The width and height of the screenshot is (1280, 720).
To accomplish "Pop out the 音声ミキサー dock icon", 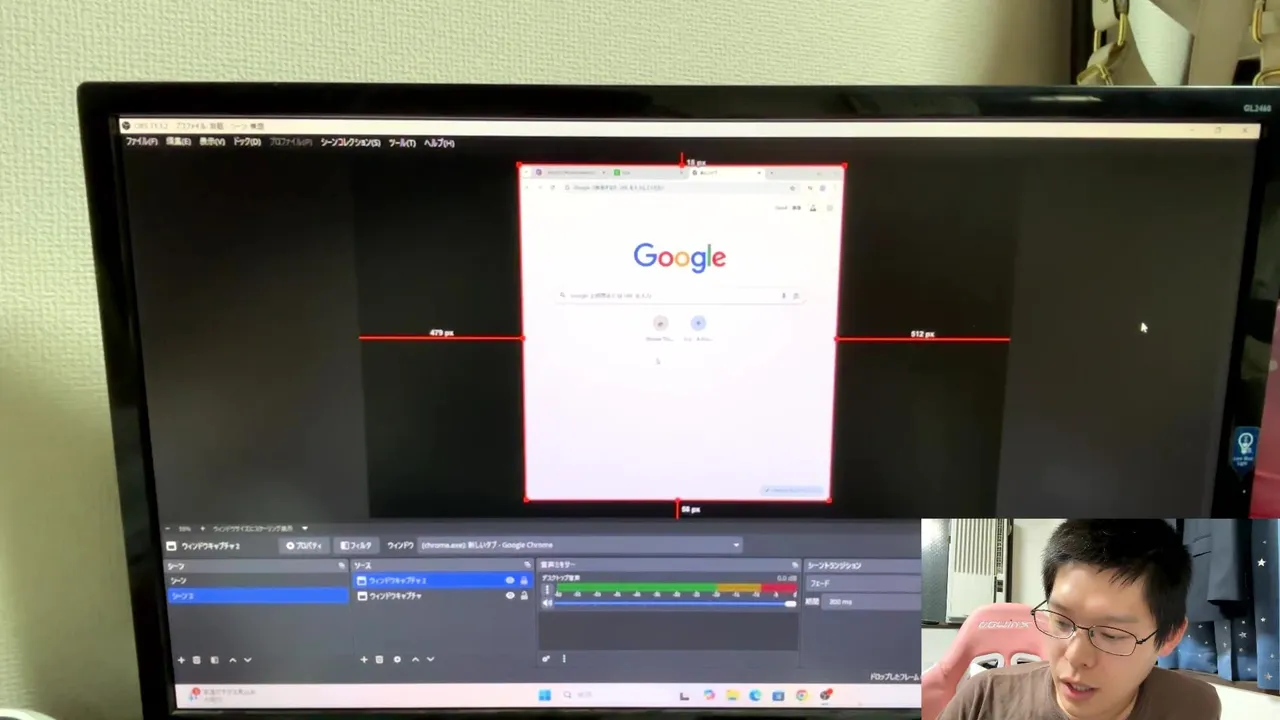I will coord(795,566).
